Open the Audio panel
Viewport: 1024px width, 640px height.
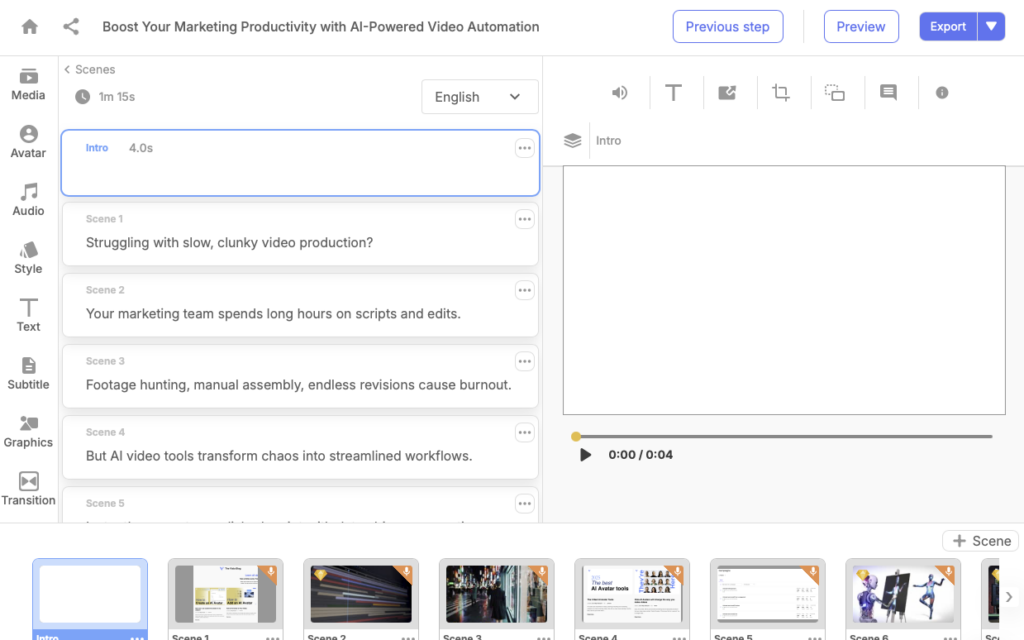[x=27, y=200]
